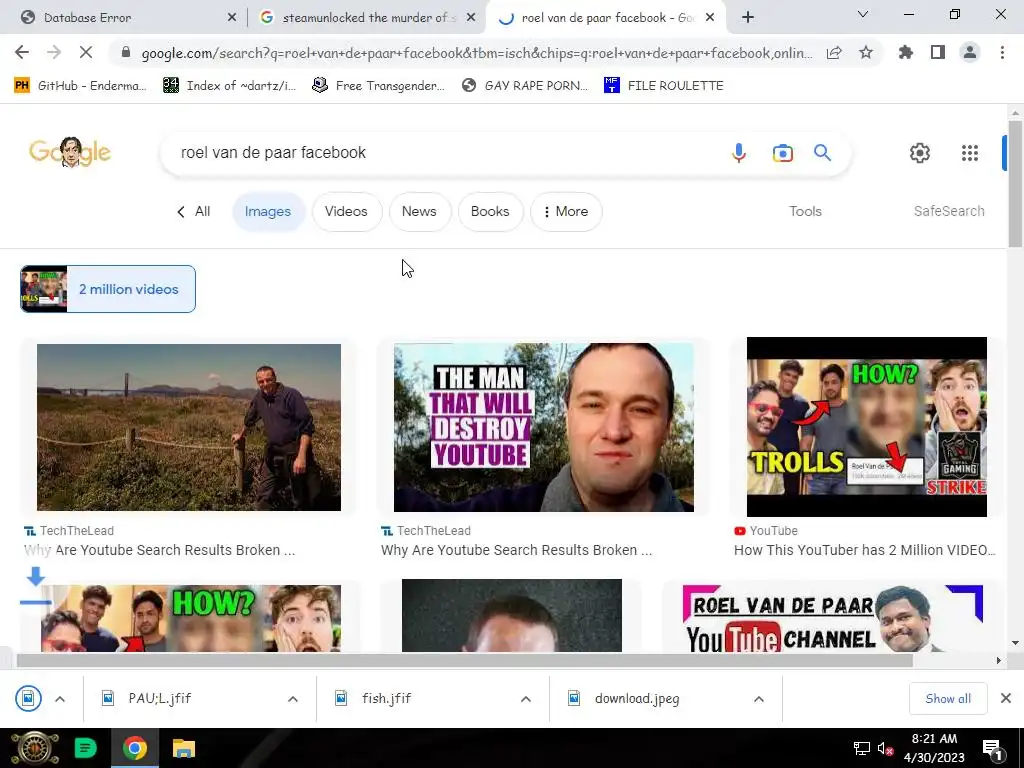The height and width of the screenshot is (768, 1024).
Task: Open the muted volume tray icon
Action: (886, 748)
